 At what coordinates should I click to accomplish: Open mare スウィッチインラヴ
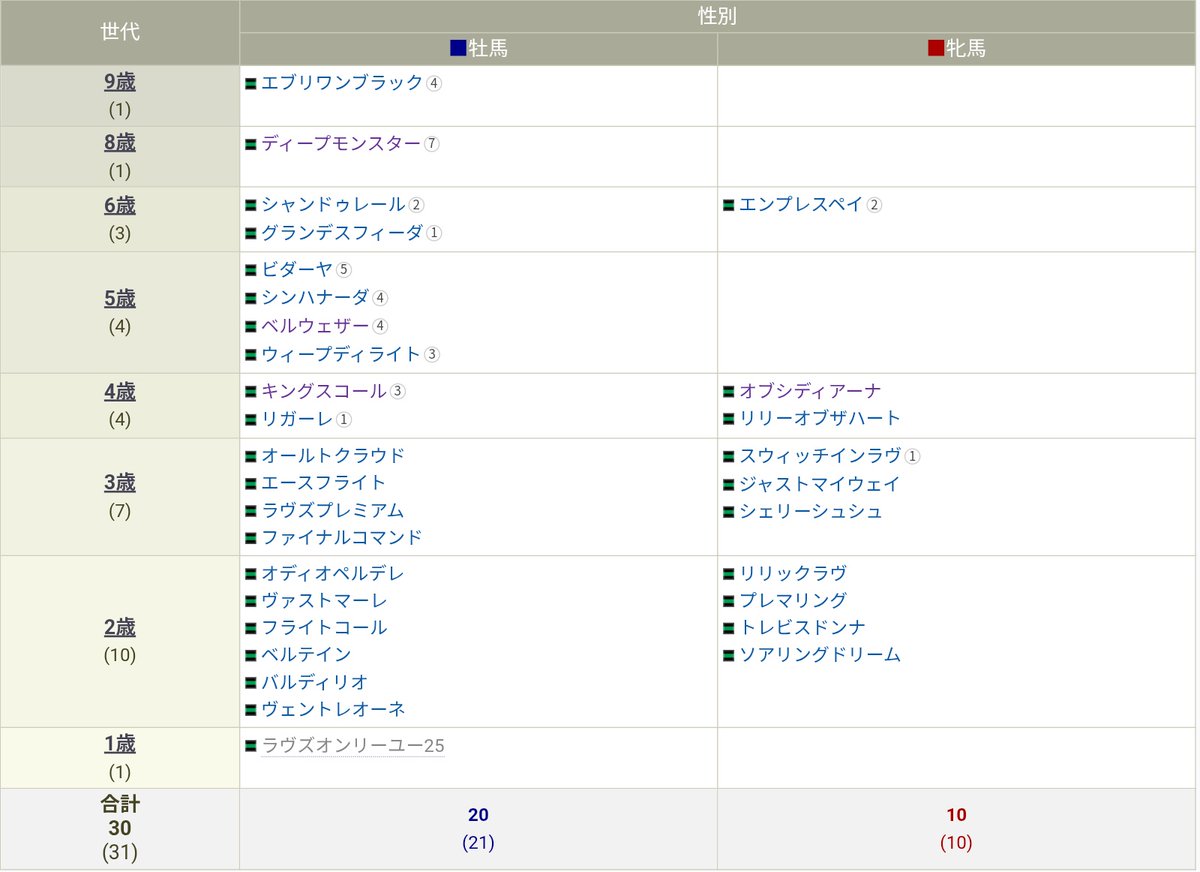[820, 456]
